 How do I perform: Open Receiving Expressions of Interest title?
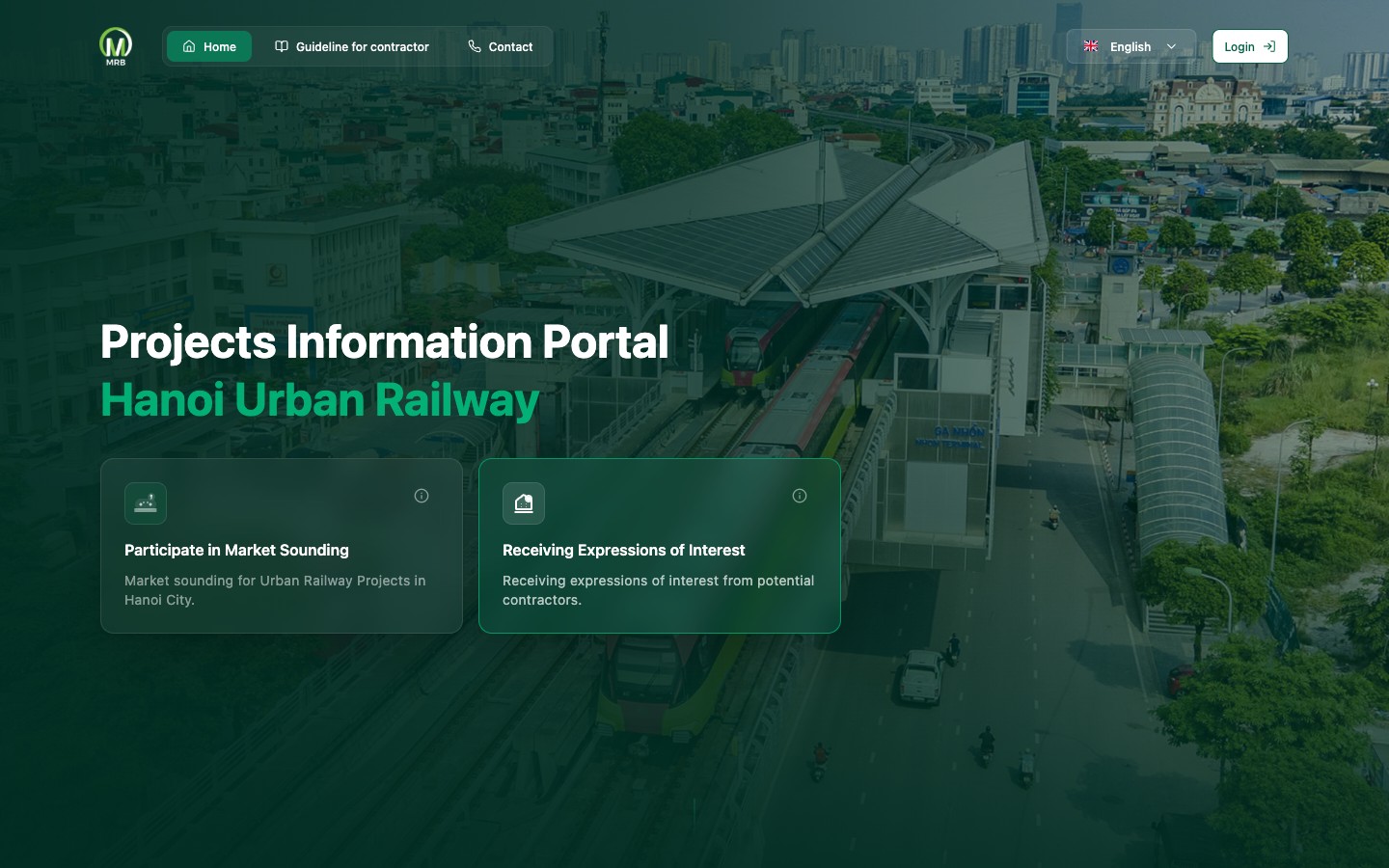click(623, 550)
